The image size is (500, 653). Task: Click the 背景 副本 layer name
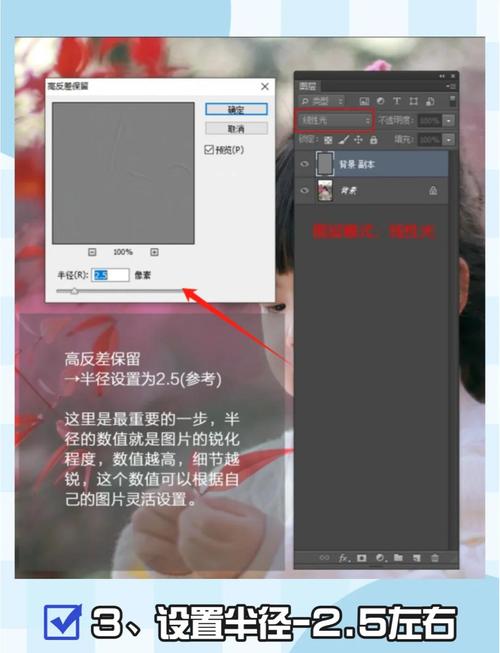pos(357,164)
